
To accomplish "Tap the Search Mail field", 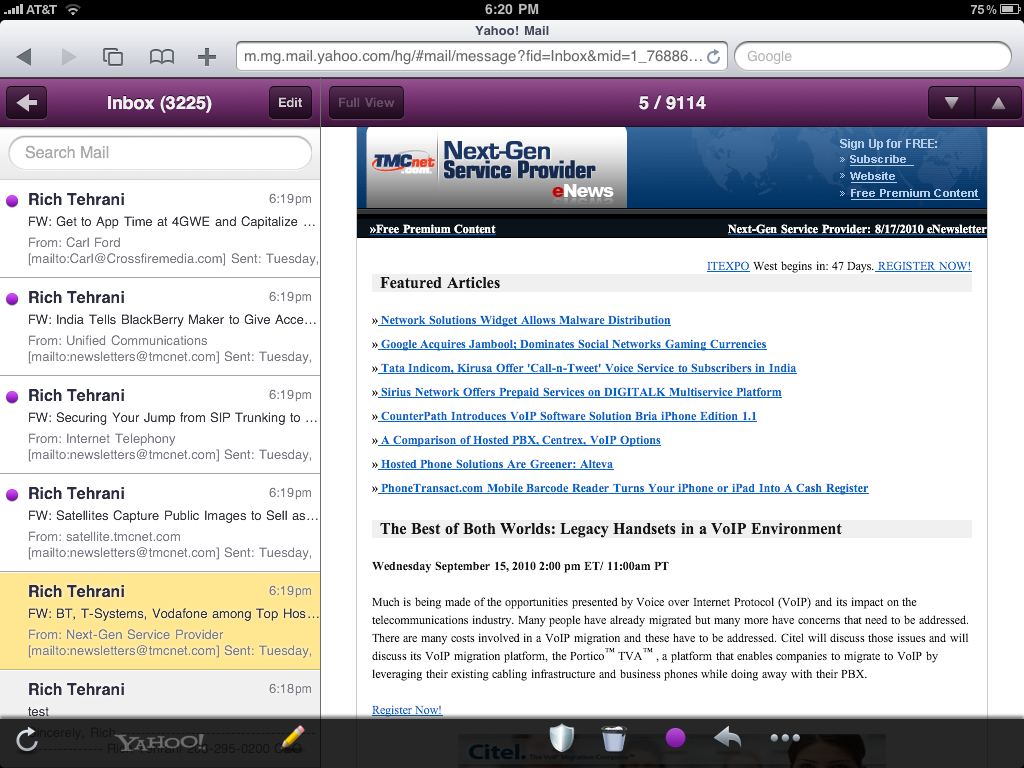I will click(160, 153).
